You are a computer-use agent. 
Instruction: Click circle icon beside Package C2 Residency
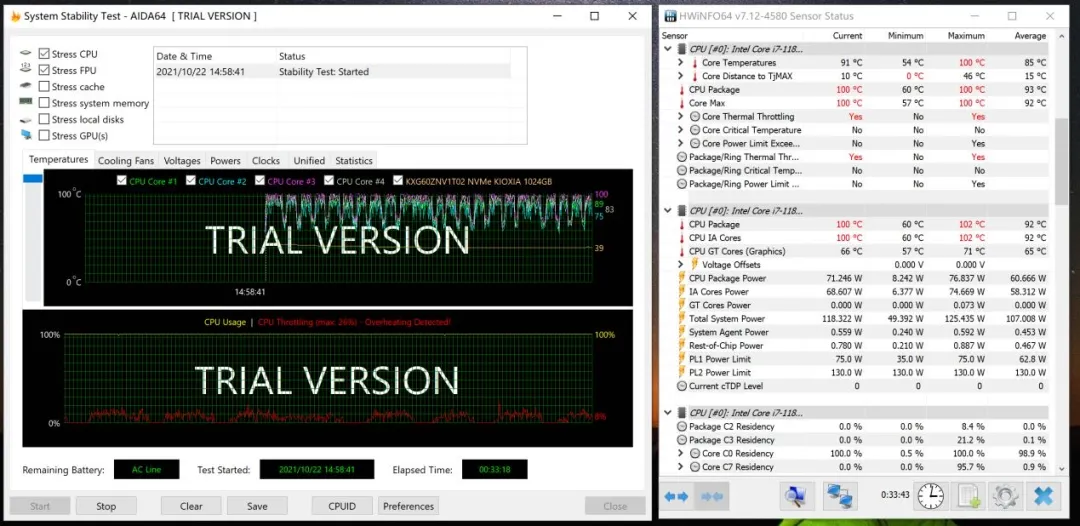(682, 426)
